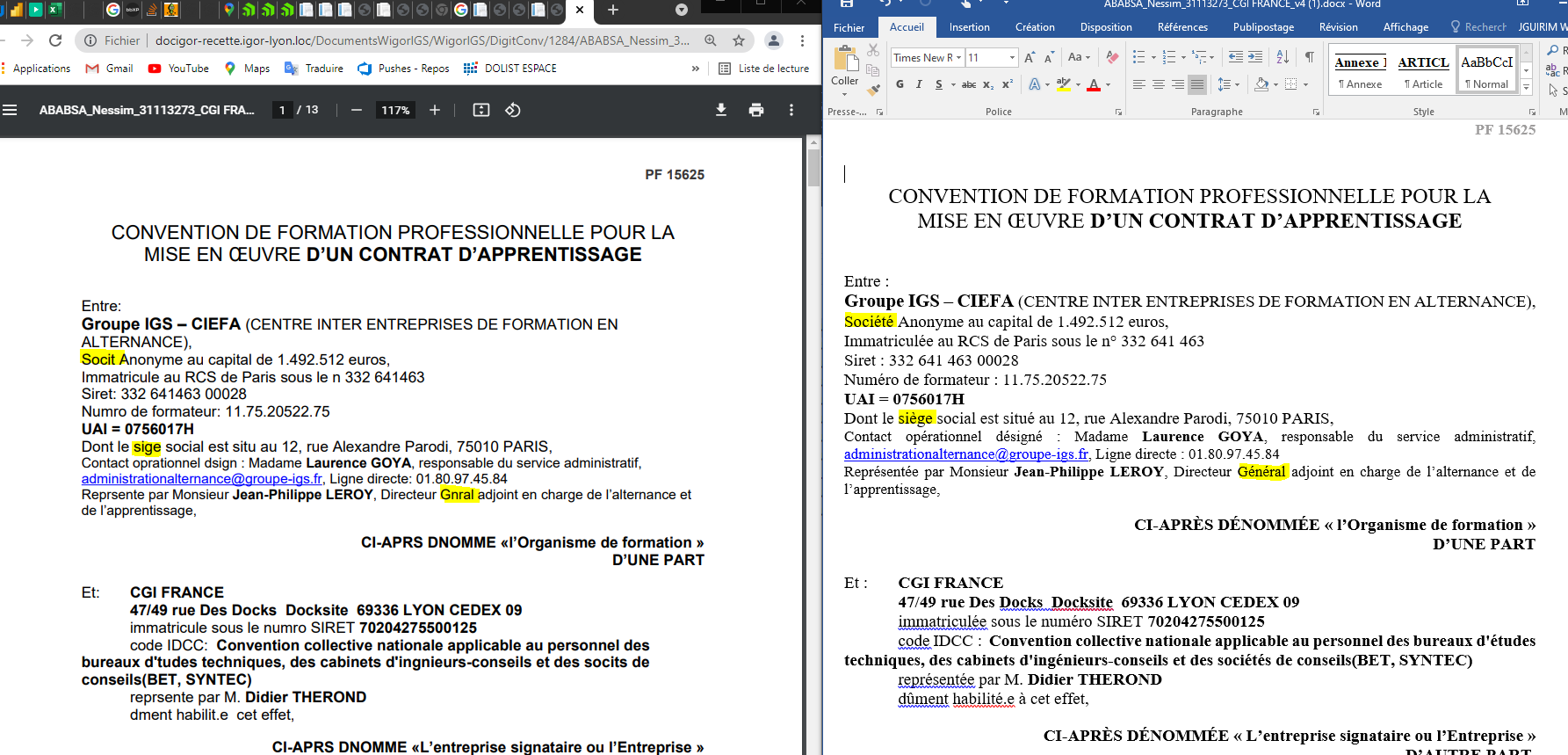The height and width of the screenshot is (755, 1568).
Task: Toggle paragraph marks display
Action: click(1309, 57)
